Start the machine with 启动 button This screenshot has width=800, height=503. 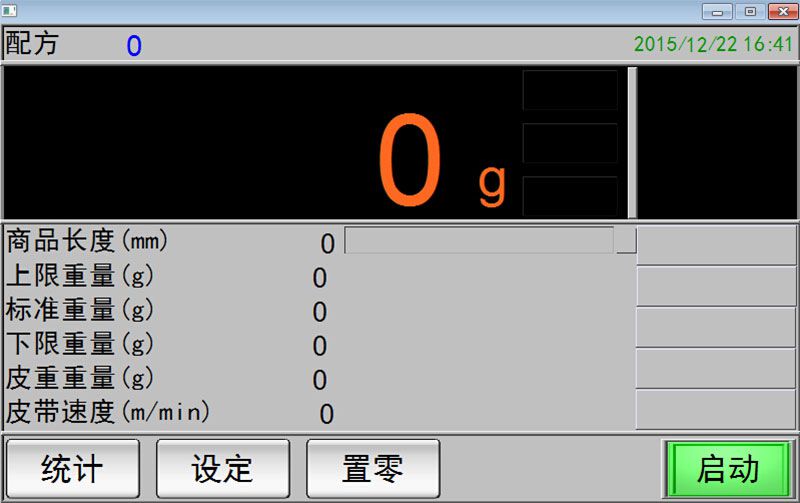pos(728,468)
